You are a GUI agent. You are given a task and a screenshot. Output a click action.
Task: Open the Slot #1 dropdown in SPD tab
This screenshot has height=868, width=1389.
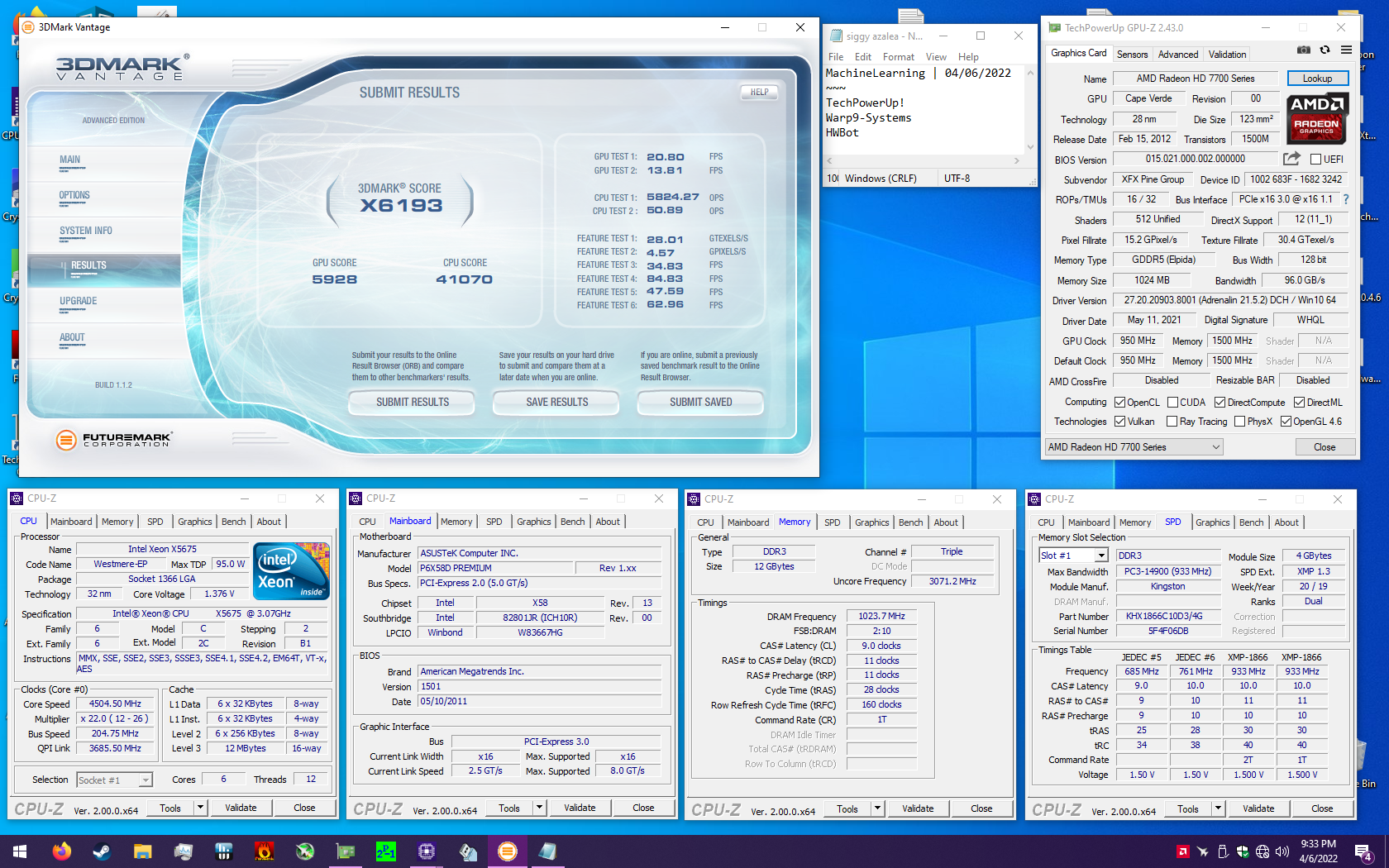[1073, 556]
